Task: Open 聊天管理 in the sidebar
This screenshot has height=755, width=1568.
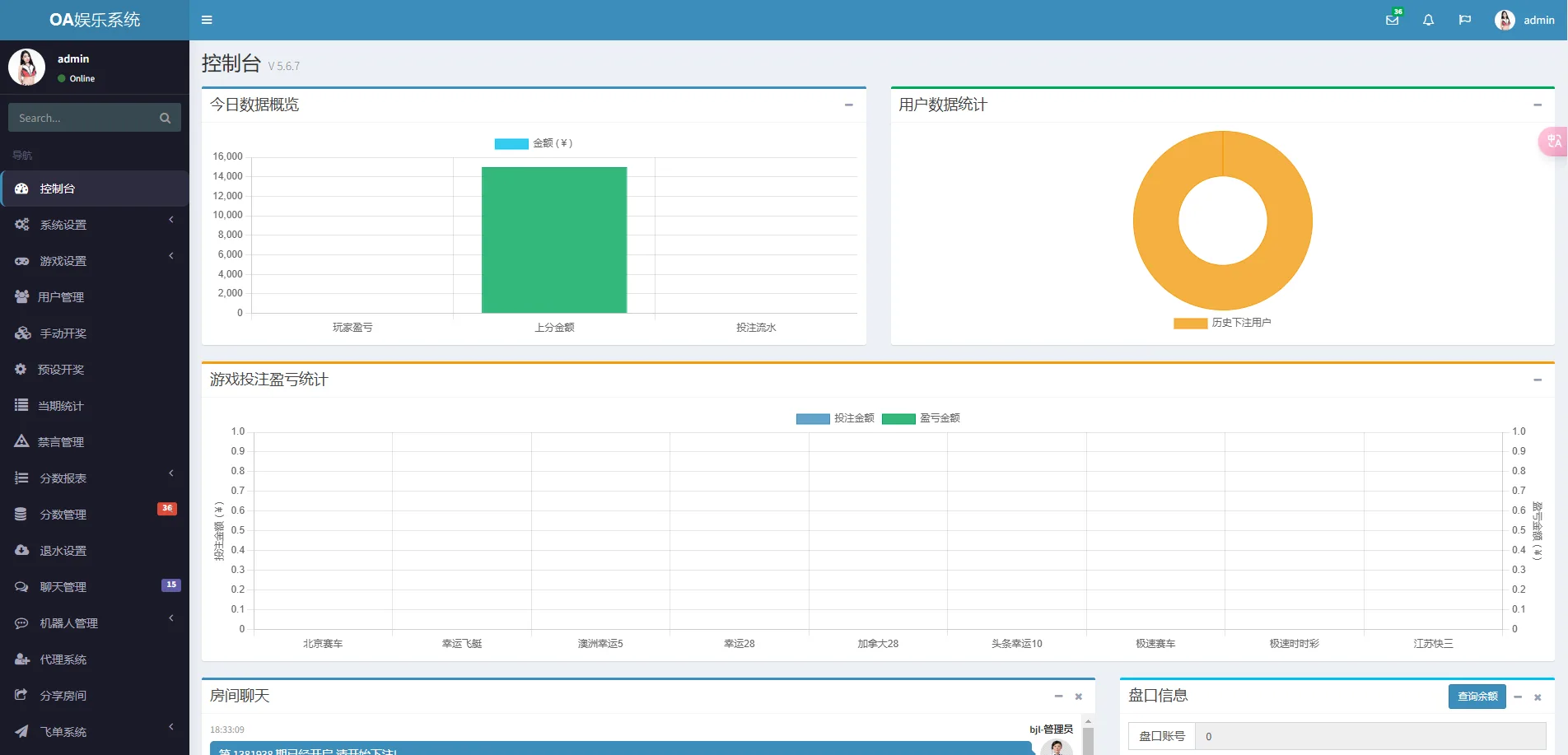Action: [63, 587]
